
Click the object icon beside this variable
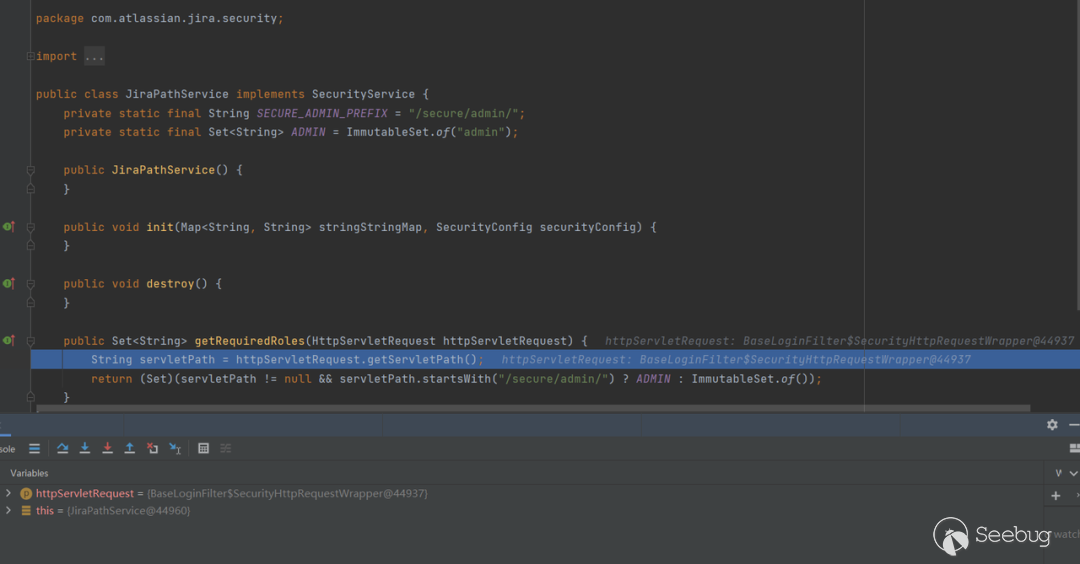26,510
